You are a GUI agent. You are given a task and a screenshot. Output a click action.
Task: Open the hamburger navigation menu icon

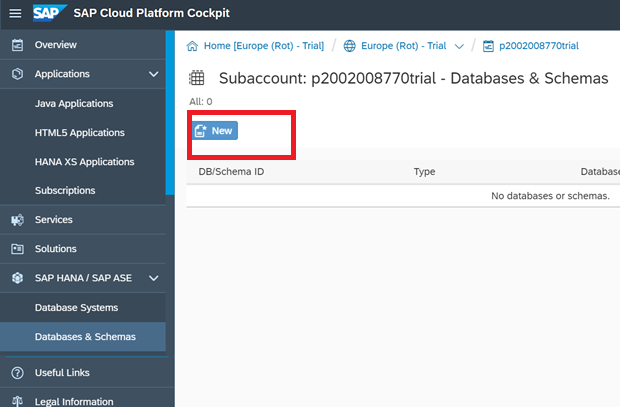[x=15, y=13]
